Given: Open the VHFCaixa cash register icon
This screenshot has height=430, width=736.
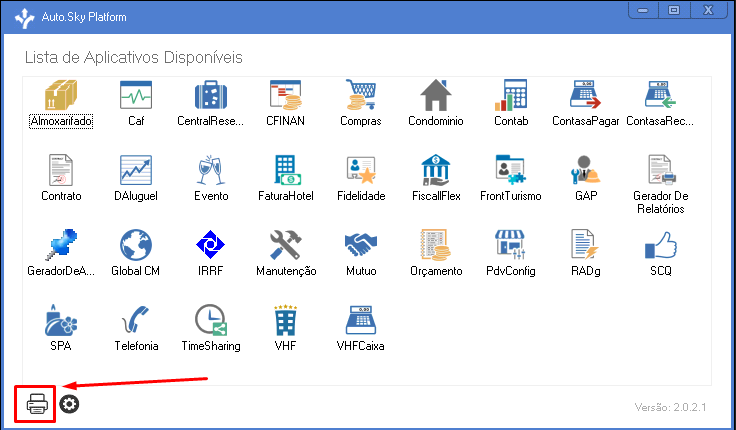Looking at the screenshot, I should pos(360,320).
